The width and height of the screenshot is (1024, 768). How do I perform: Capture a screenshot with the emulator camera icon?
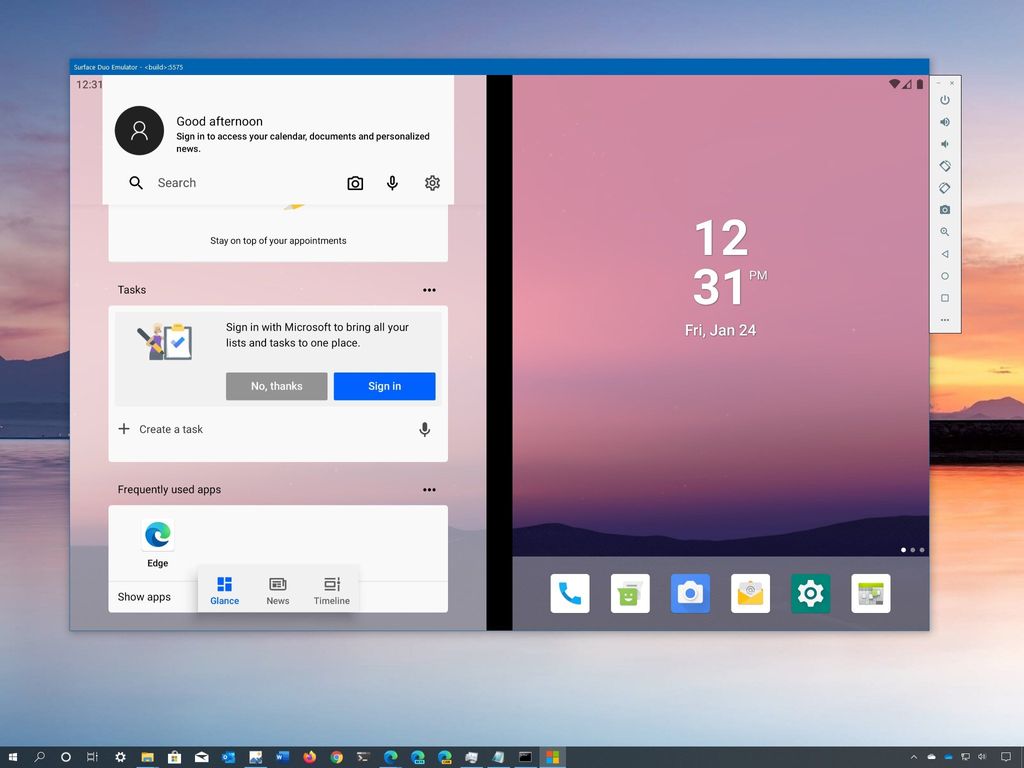point(944,209)
